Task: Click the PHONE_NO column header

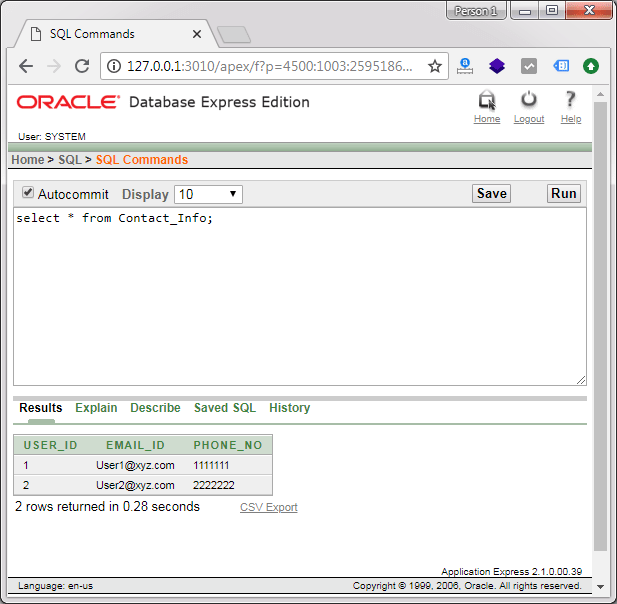Action: [227, 445]
